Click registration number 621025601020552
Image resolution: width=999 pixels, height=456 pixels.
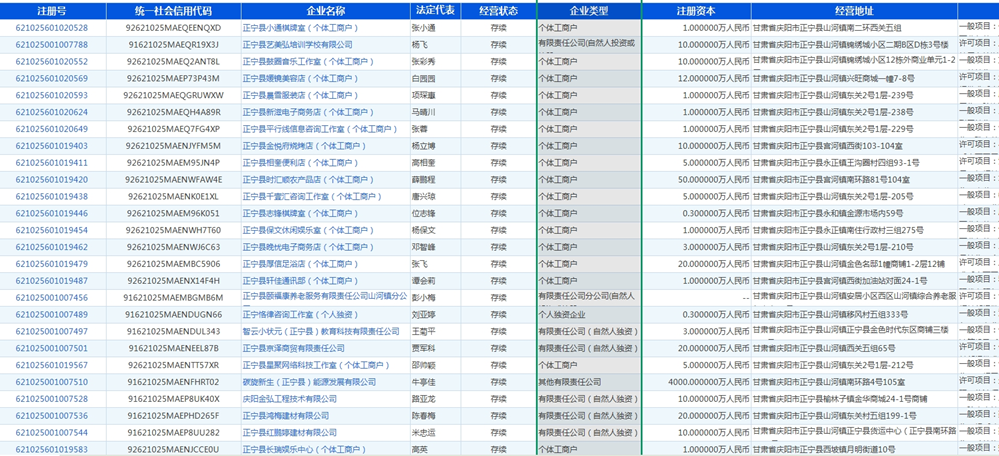tap(52, 62)
